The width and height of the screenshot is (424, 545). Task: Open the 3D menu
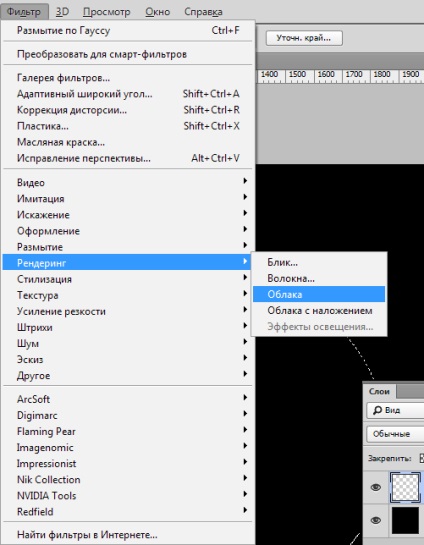click(x=63, y=12)
